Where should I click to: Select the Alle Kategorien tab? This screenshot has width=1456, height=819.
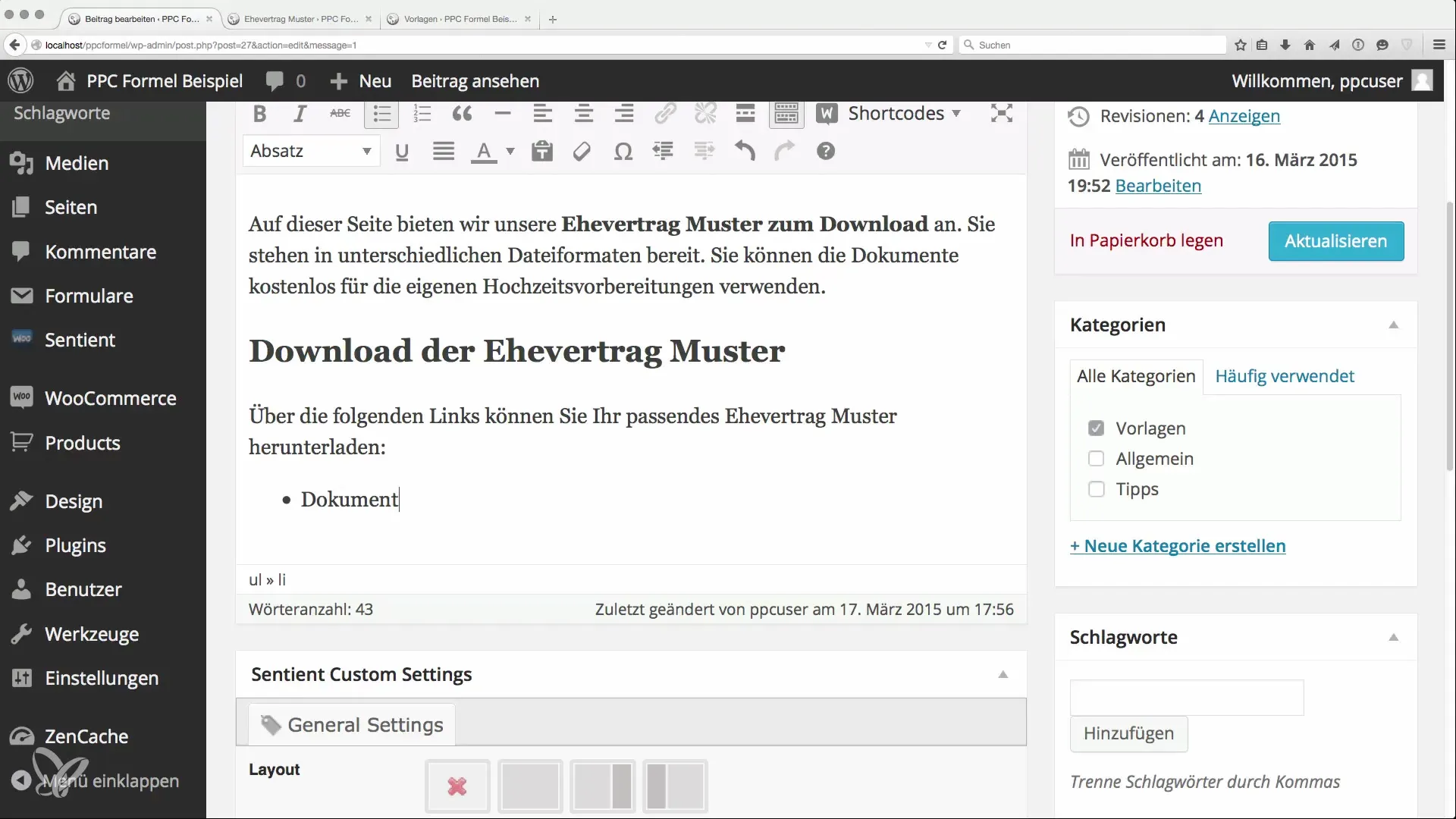pyautogui.click(x=1136, y=376)
